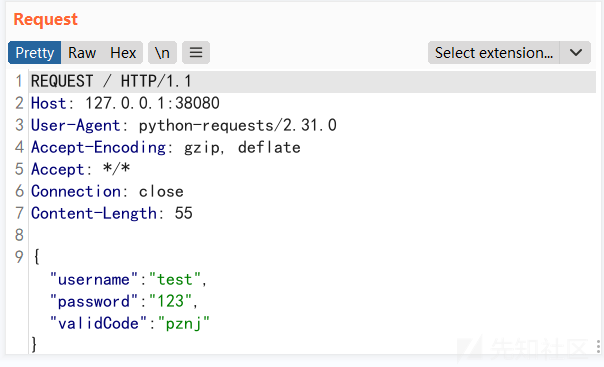Switch to the Pretty view tab

35,53
